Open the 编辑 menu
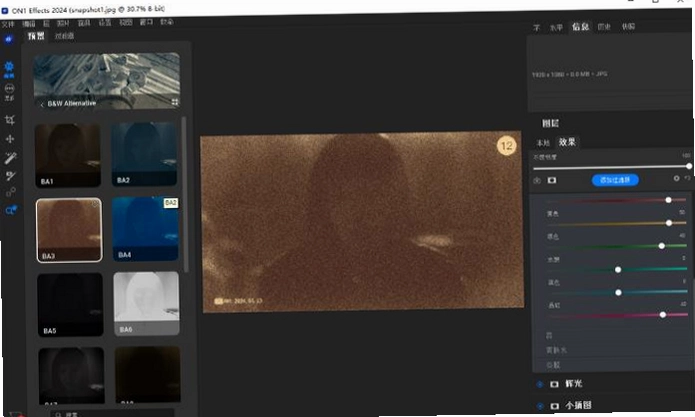This screenshot has height=417, width=695. 28,23
